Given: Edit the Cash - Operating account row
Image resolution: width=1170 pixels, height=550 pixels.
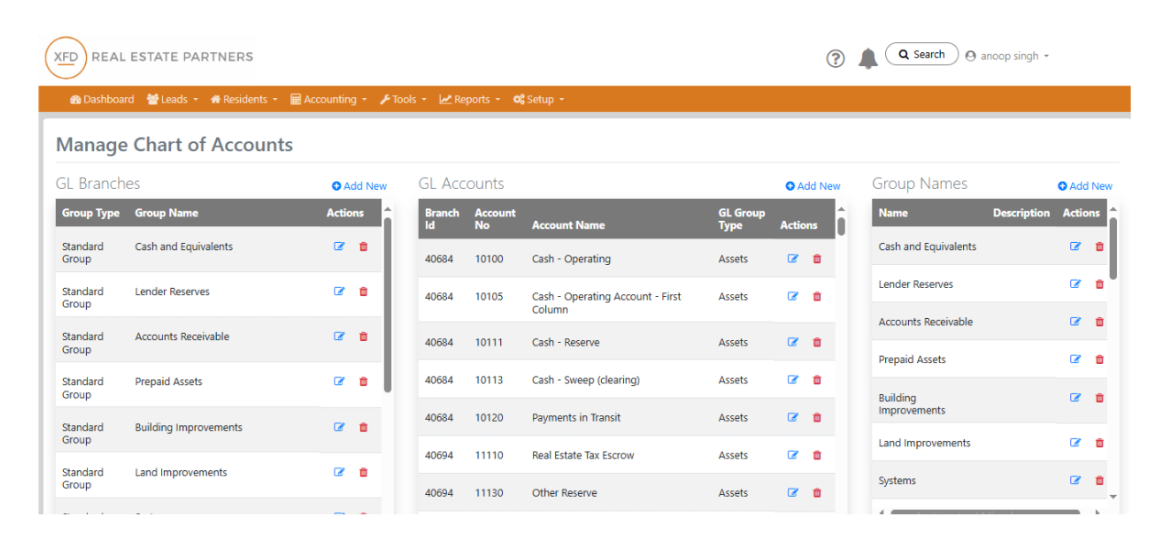Looking at the screenshot, I should [793, 259].
